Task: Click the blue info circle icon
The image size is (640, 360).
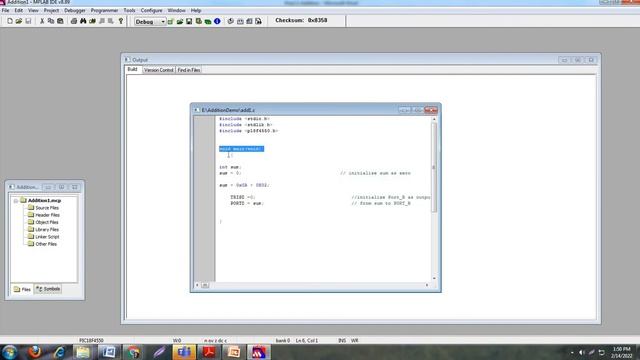Action: pyautogui.click(x=217, y=21)
